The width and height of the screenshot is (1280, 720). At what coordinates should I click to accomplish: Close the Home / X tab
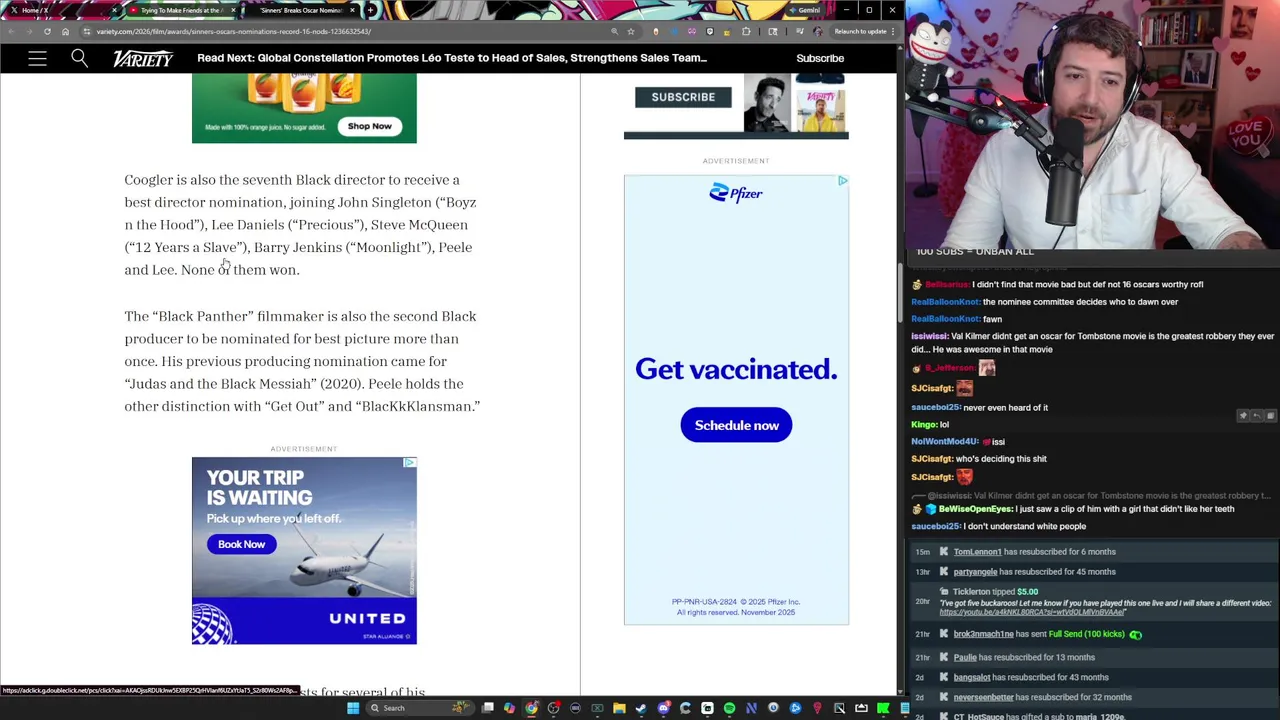tap(114, 10)
